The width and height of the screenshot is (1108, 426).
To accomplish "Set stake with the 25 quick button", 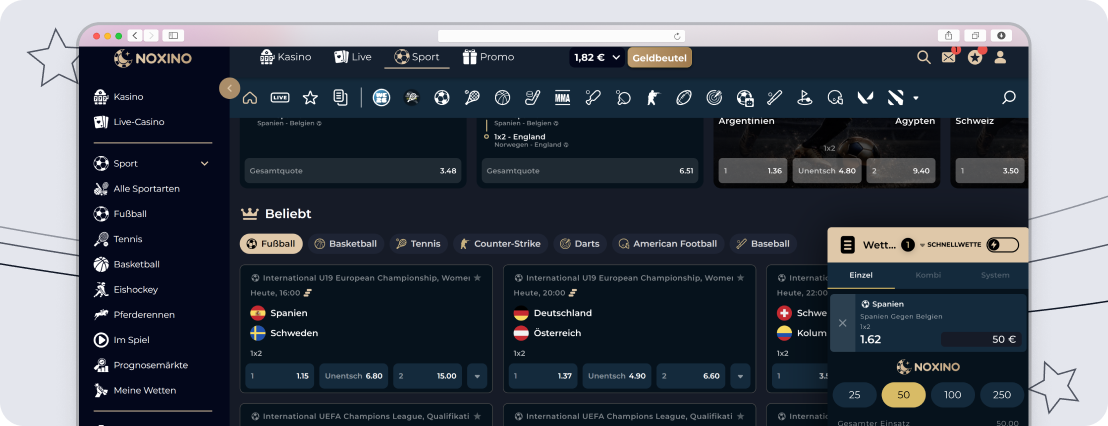I will coord(854,395).
